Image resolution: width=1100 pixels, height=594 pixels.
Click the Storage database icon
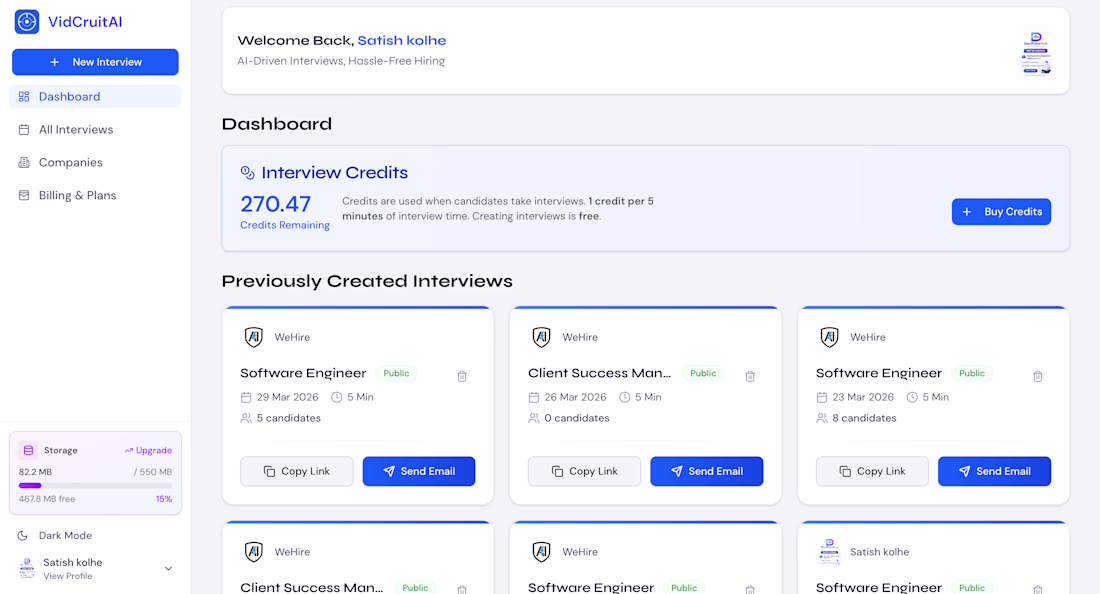pos(28,450)
